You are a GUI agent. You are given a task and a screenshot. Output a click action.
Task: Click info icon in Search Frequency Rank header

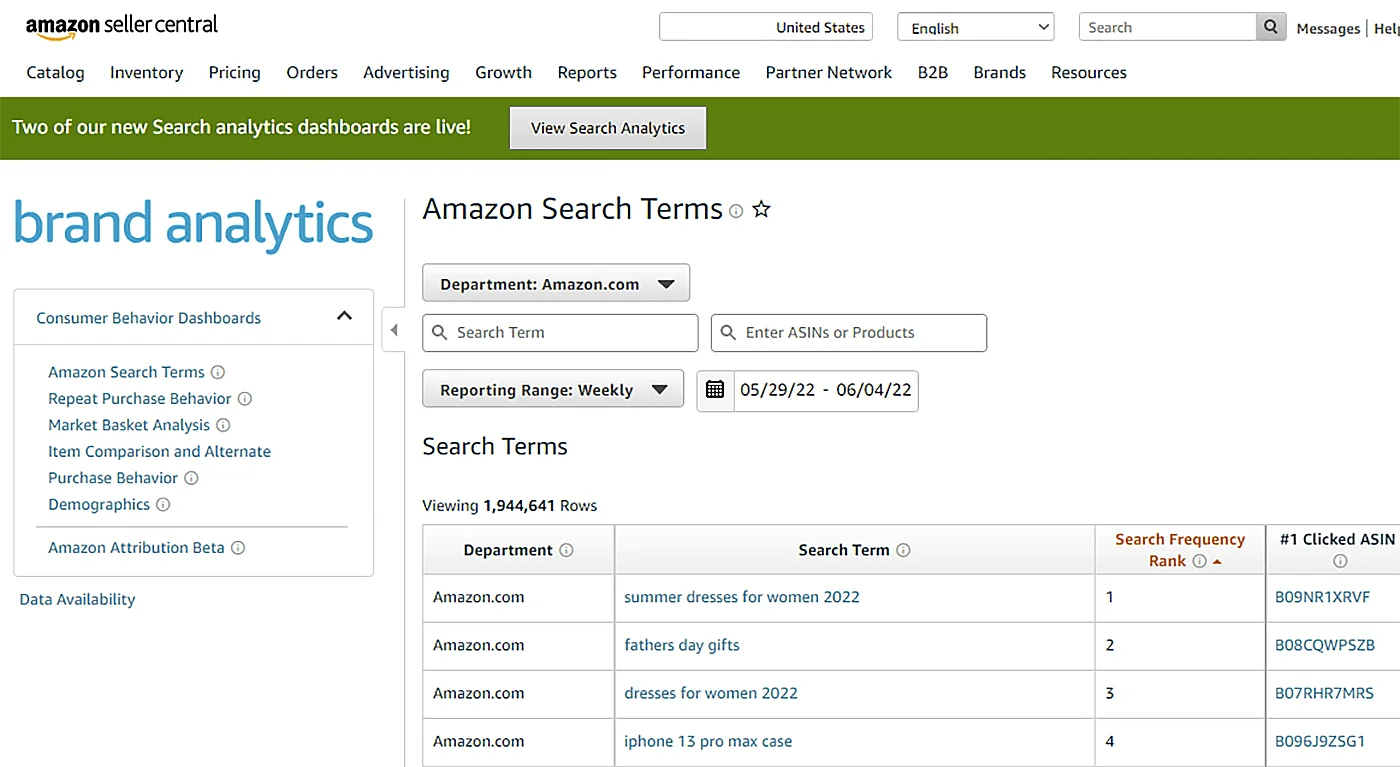click(1199, 561)
